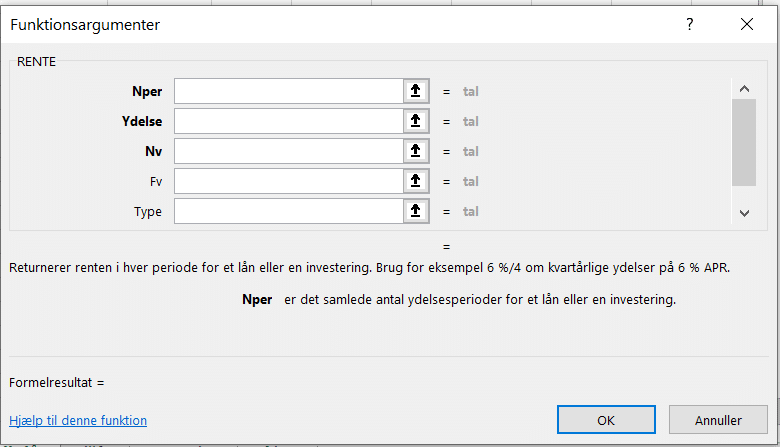
Task: Click into the Nper input field
Action: (288, 91)
